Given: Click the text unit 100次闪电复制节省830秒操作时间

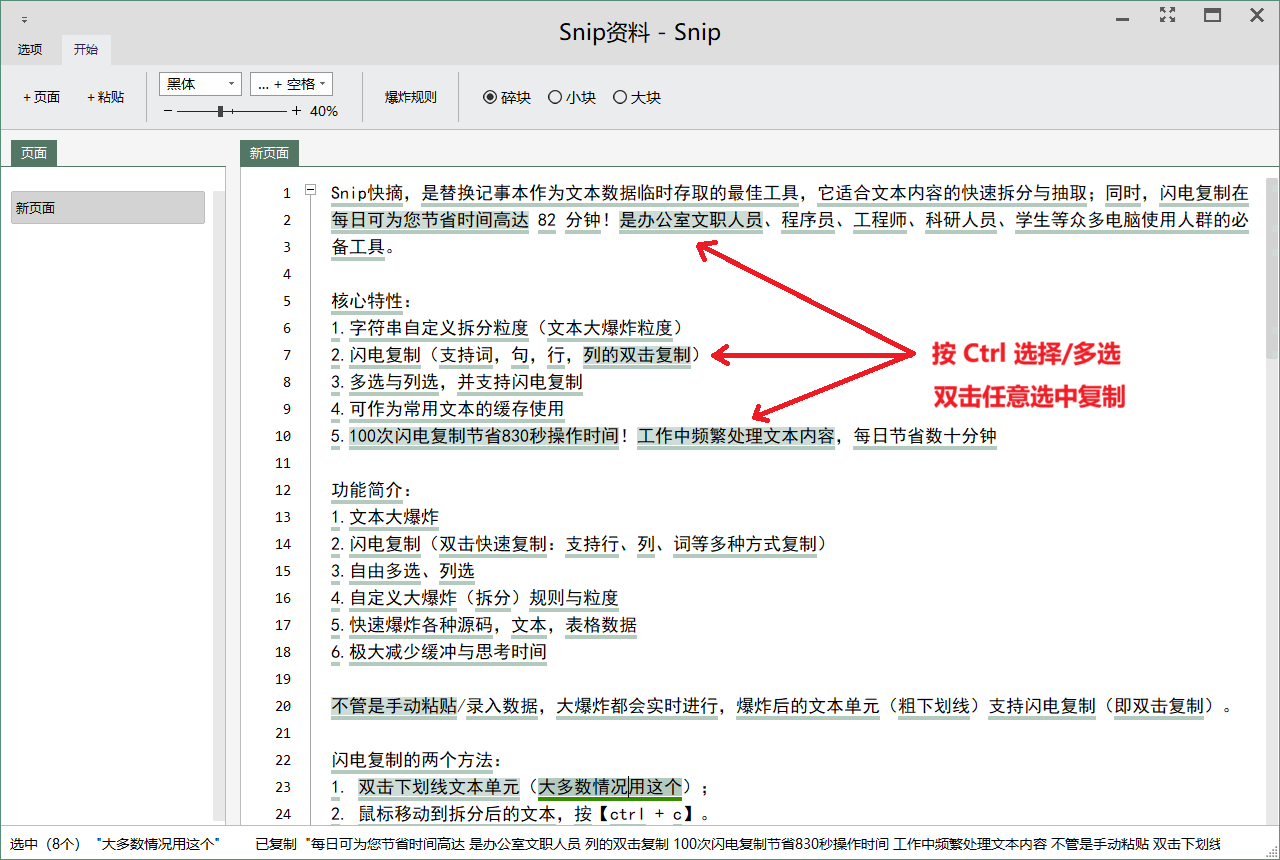Looking at the screenshot, I should coord(484,436).
